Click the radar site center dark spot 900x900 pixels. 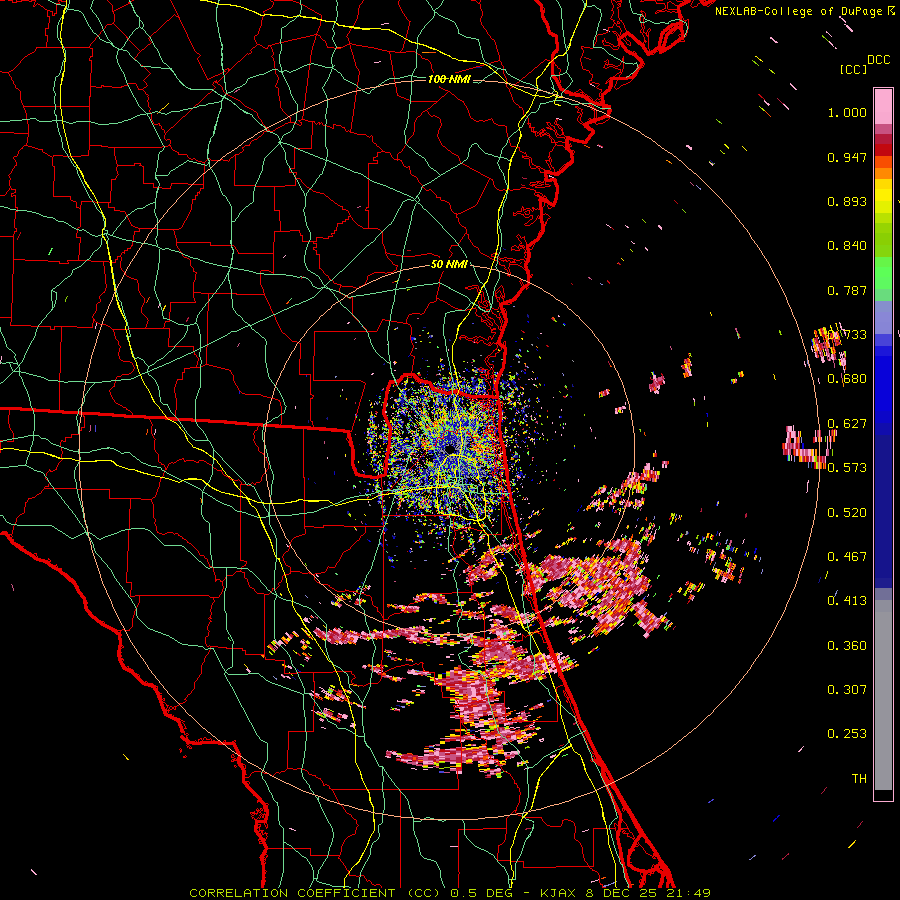click(451, 448)
